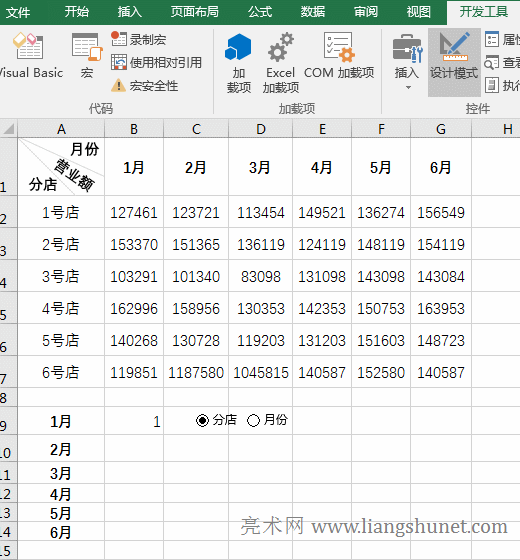Image resolution: width=520 pixels, height=560 pixels.
Task: Select the 分店 radio button
Action: (x=202, y=420)
